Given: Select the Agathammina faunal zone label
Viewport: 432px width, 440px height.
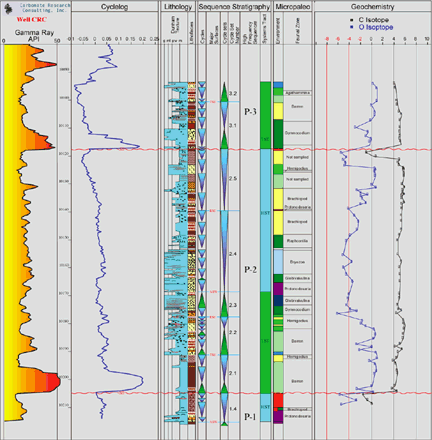Looking at the screenshot, I should coord(297,93).
